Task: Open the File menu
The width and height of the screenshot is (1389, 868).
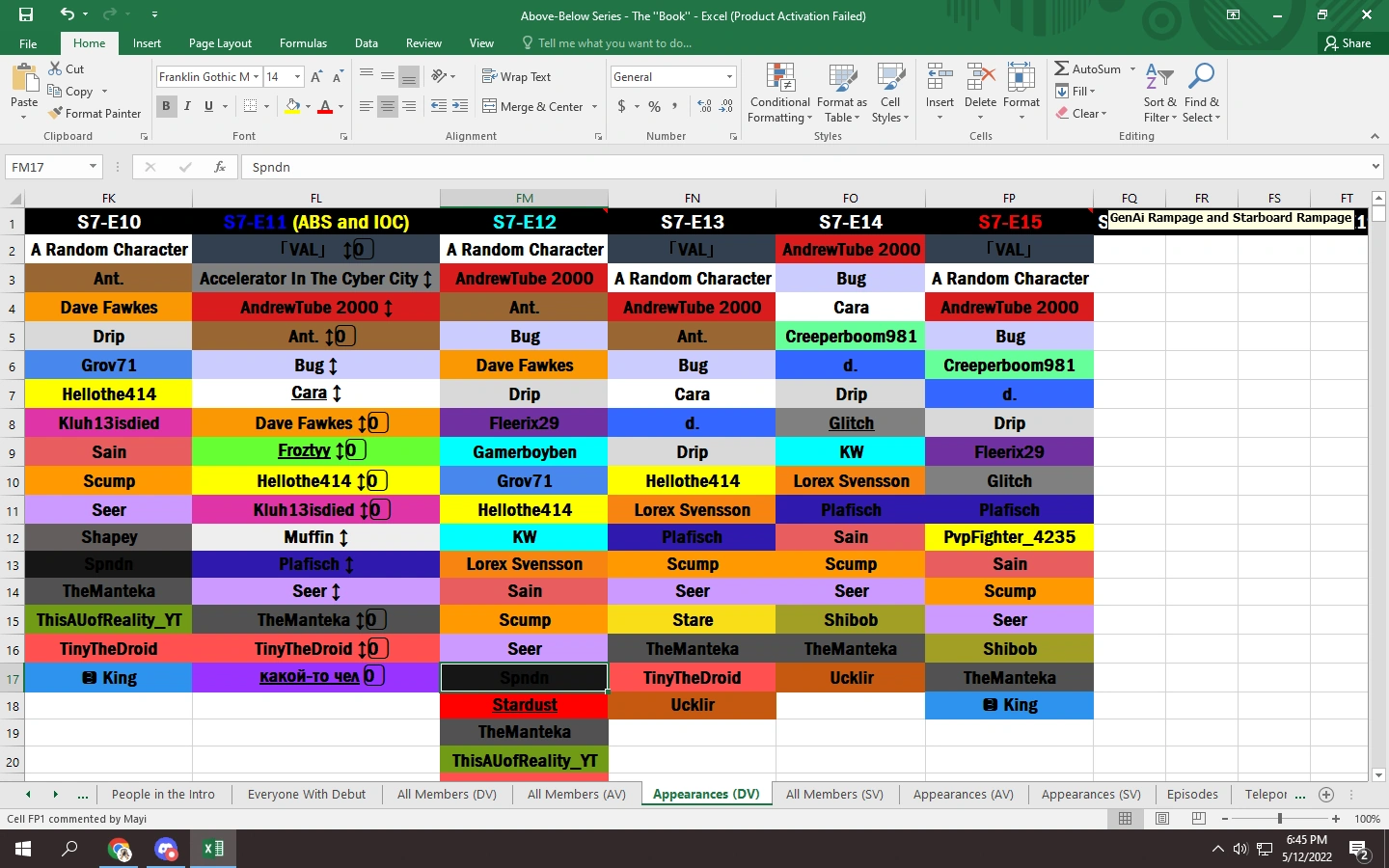Action: [x=28, y=43]
